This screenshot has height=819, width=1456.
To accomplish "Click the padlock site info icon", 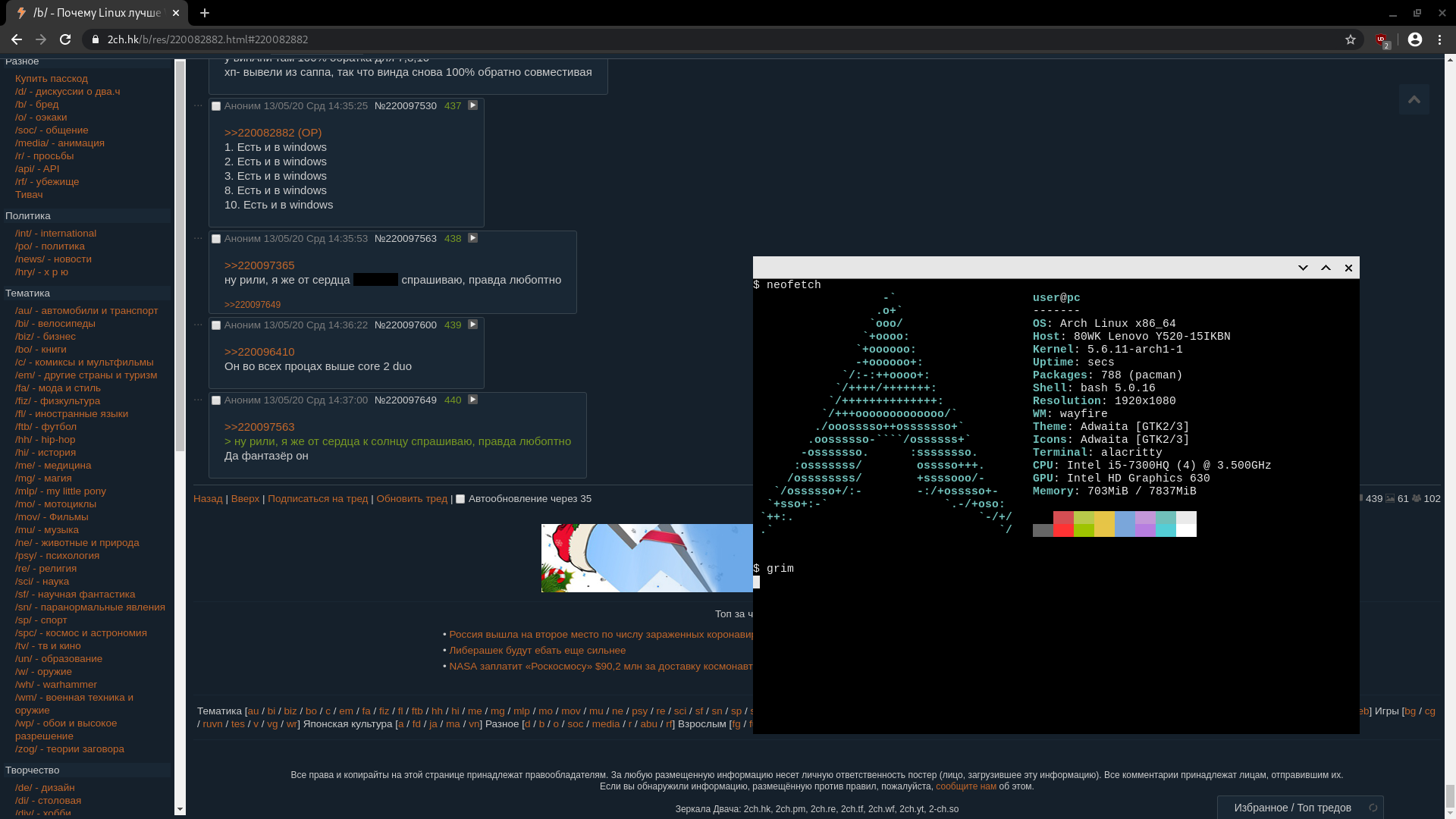I will point(96,39).
